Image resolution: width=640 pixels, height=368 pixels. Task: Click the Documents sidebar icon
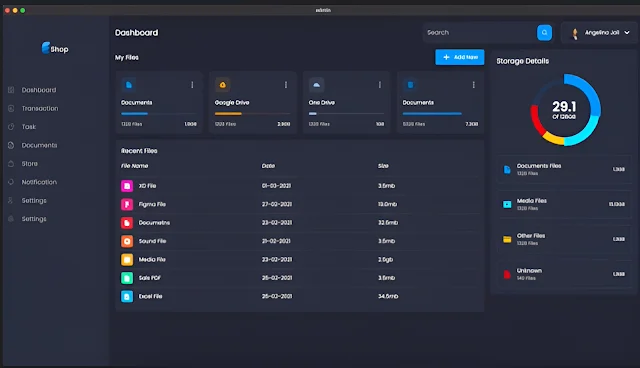(x=11, y=145)
